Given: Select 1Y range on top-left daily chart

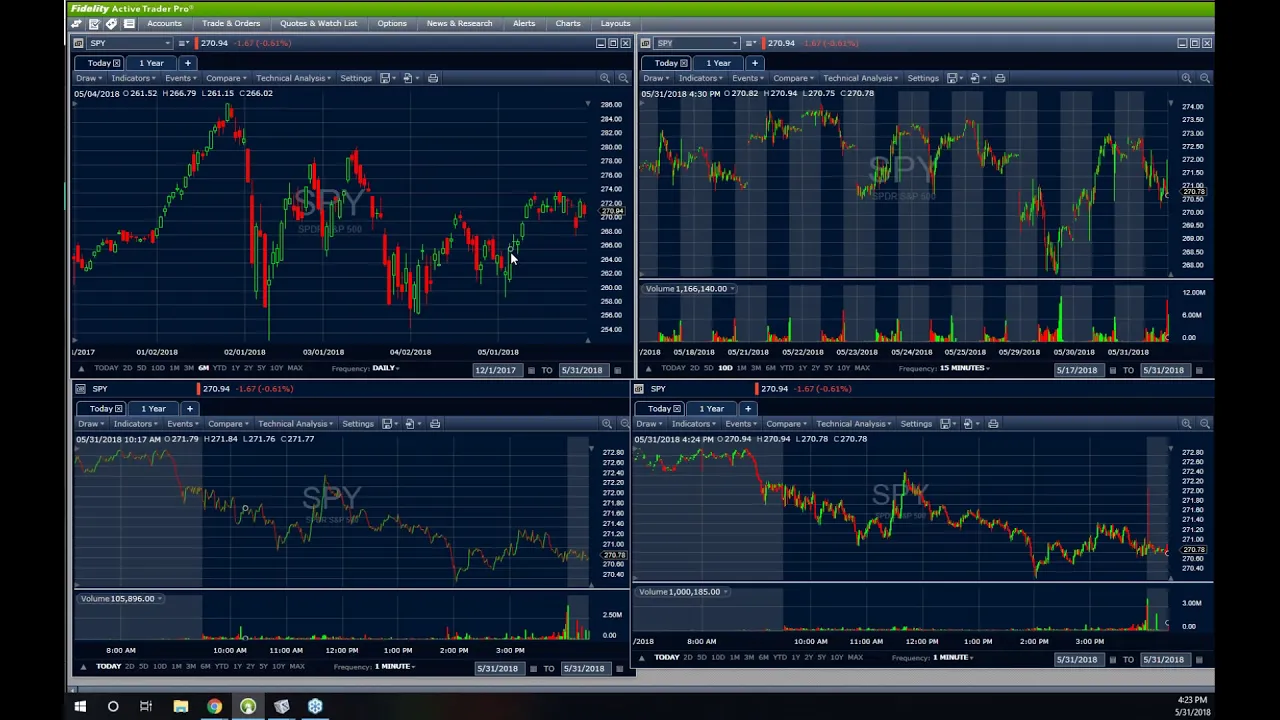Looking at the screenshot, I should pyautogui.click(x=235, y=368).
